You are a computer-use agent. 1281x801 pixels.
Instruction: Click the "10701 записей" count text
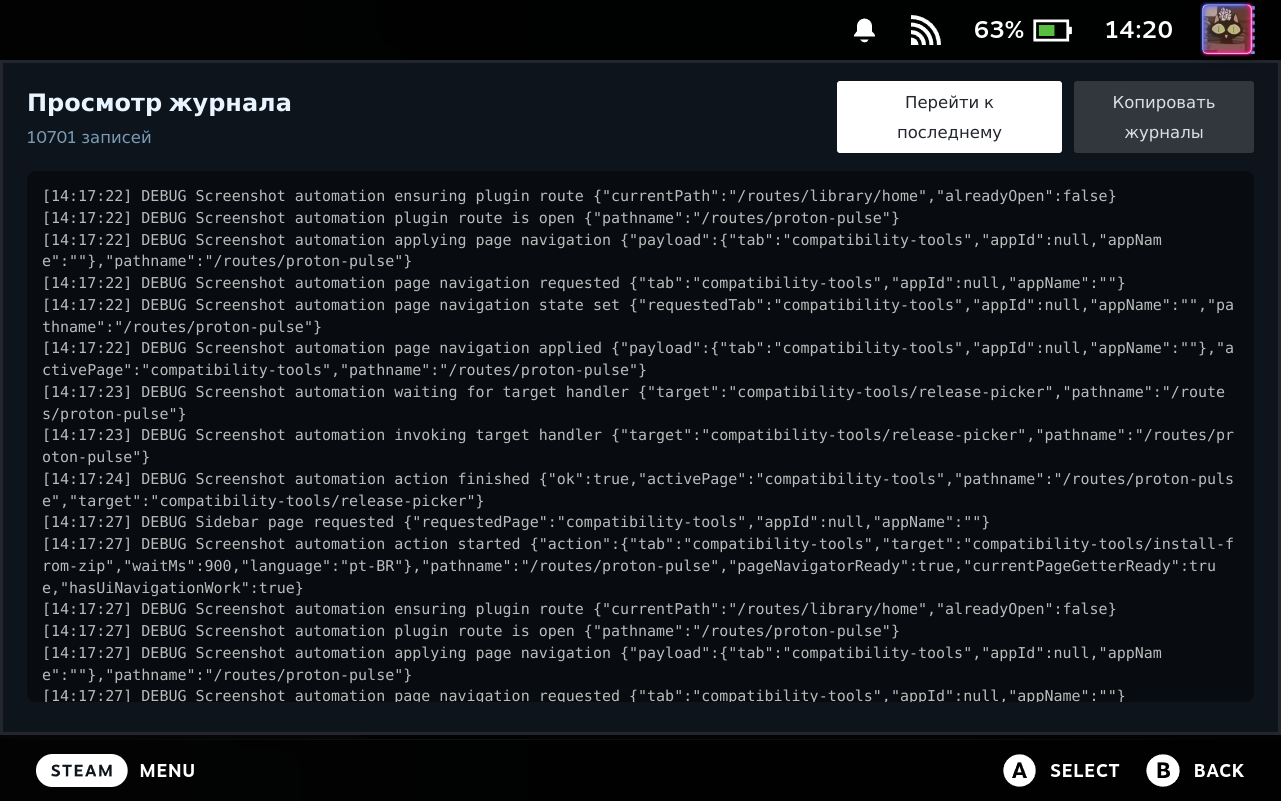pyautogui.click(x=89, y=137)
